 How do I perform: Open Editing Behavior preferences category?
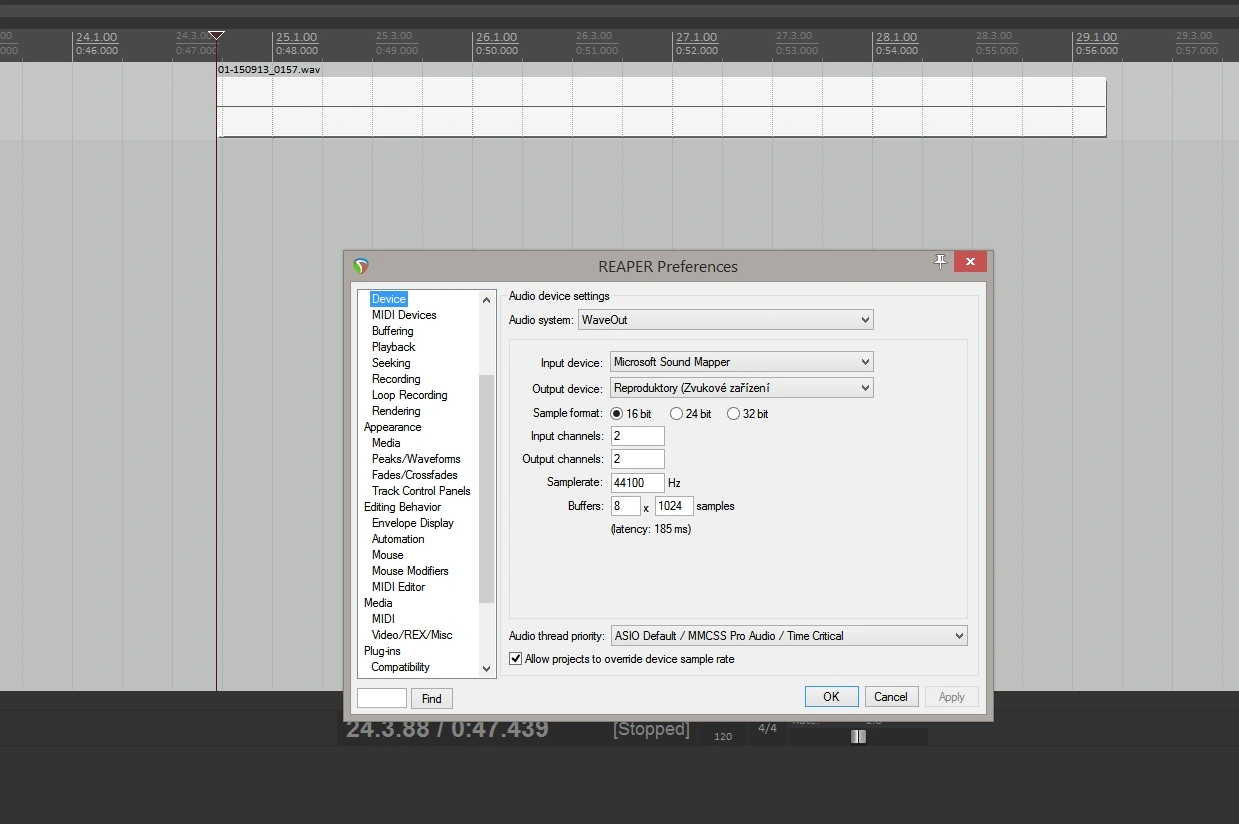tap(402, 507)
